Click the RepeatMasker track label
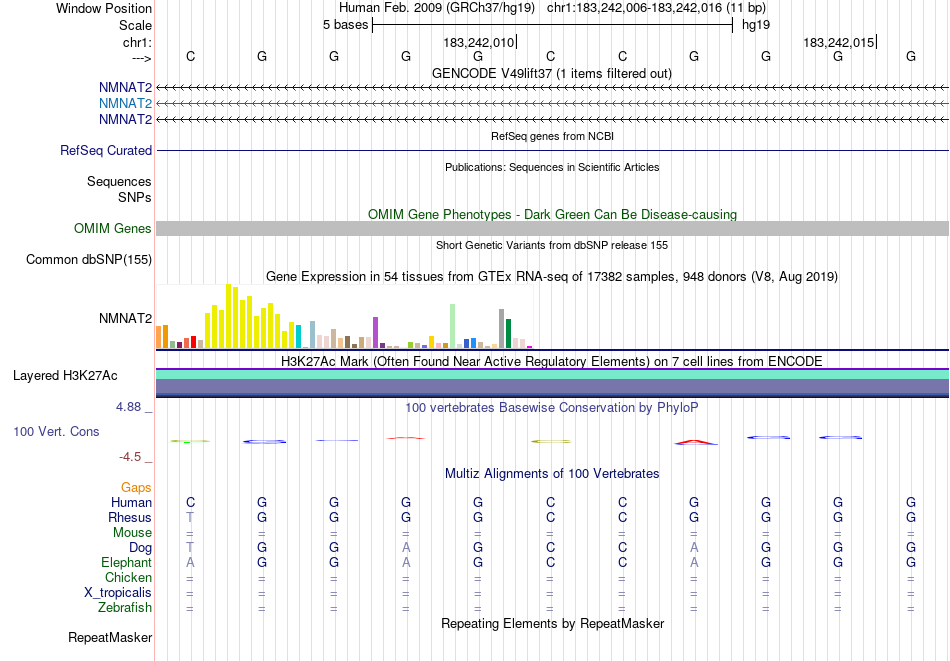Viewport: 950px width, 661px height. 110,637
